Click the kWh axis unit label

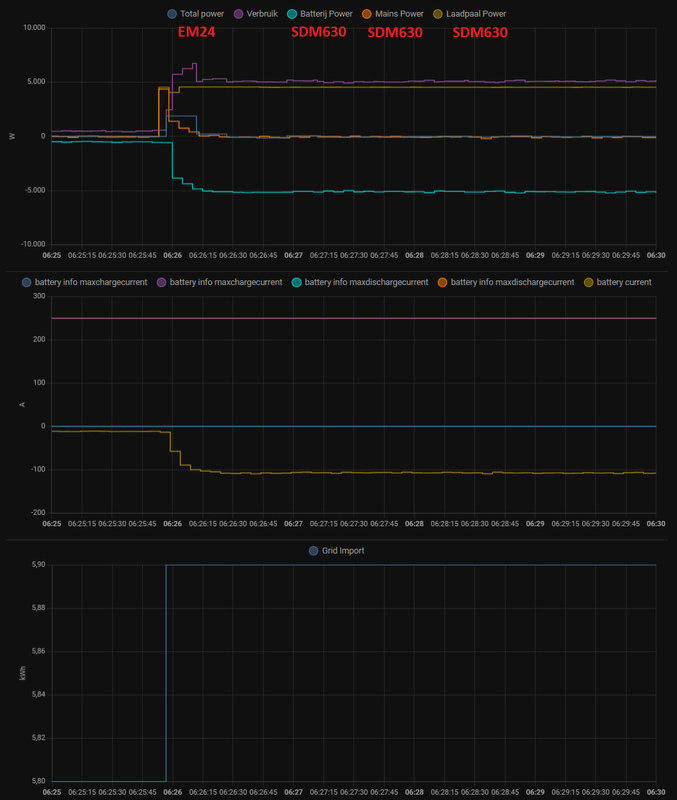(22, 673)
